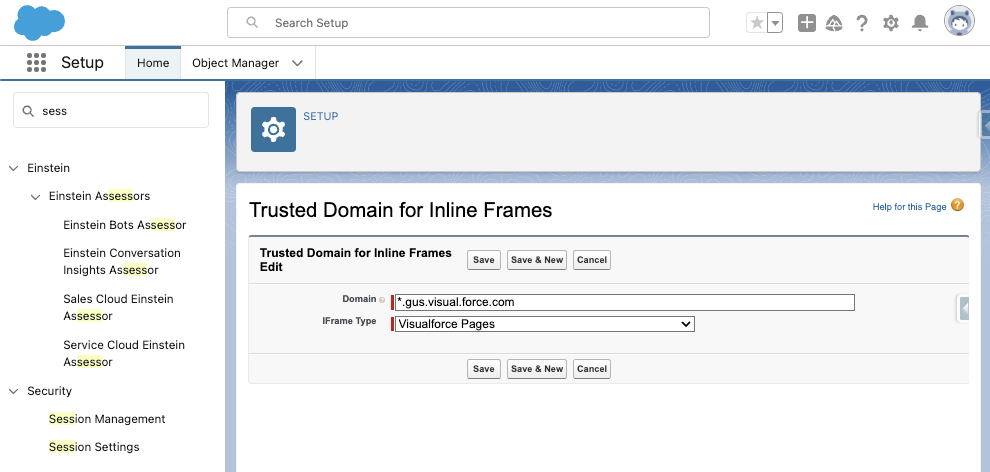This screenshot has width=990, height=472.
Task: Open the user profile avatar
Action: pyautogui.click(x=959, y=21)
